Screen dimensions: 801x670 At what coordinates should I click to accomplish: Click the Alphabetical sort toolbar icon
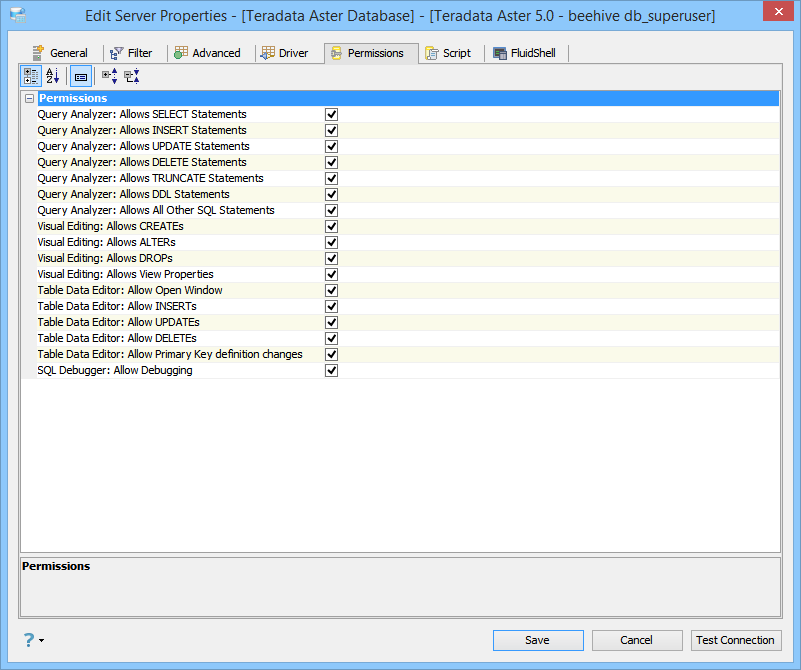[x=53, y=77]
